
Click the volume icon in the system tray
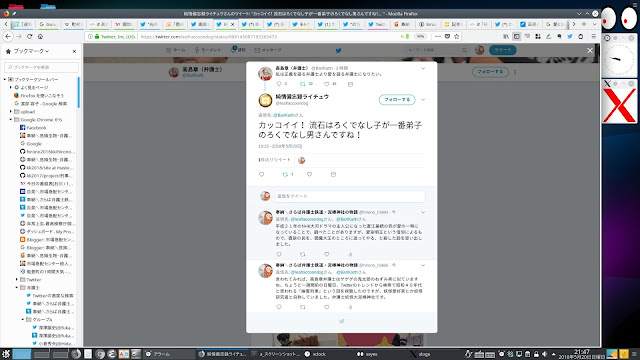tap(544, 354)
